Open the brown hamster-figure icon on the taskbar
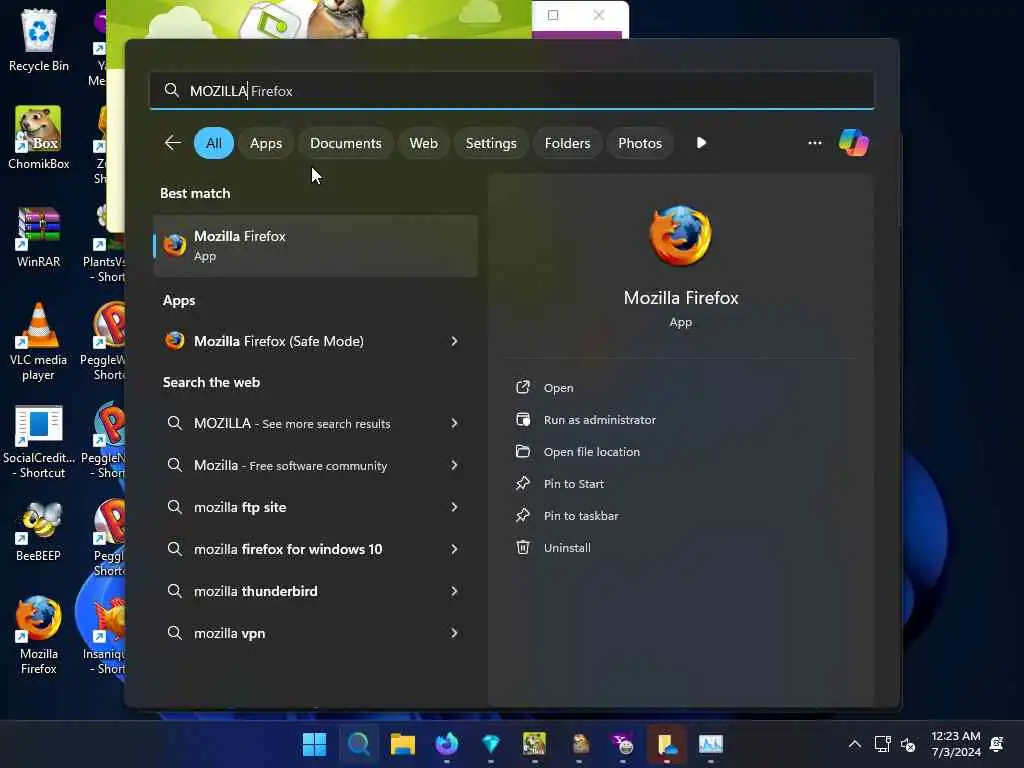The height and width of the screenshot is (768, 1024). pos(579,744)
